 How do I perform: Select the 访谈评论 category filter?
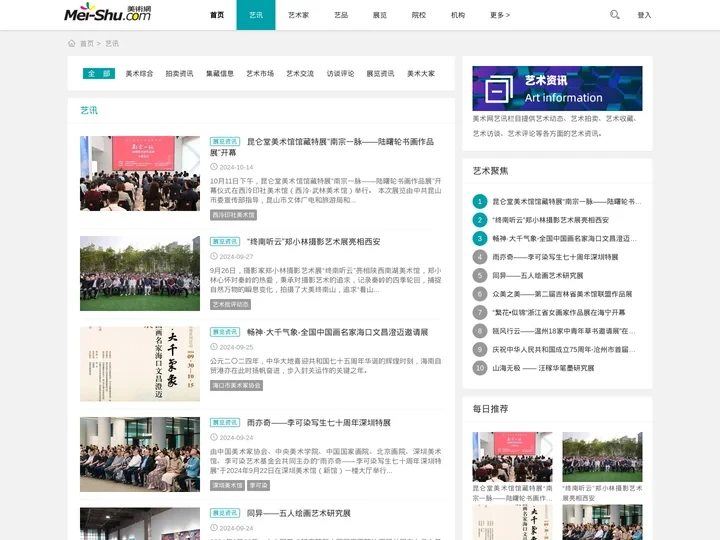340,73
